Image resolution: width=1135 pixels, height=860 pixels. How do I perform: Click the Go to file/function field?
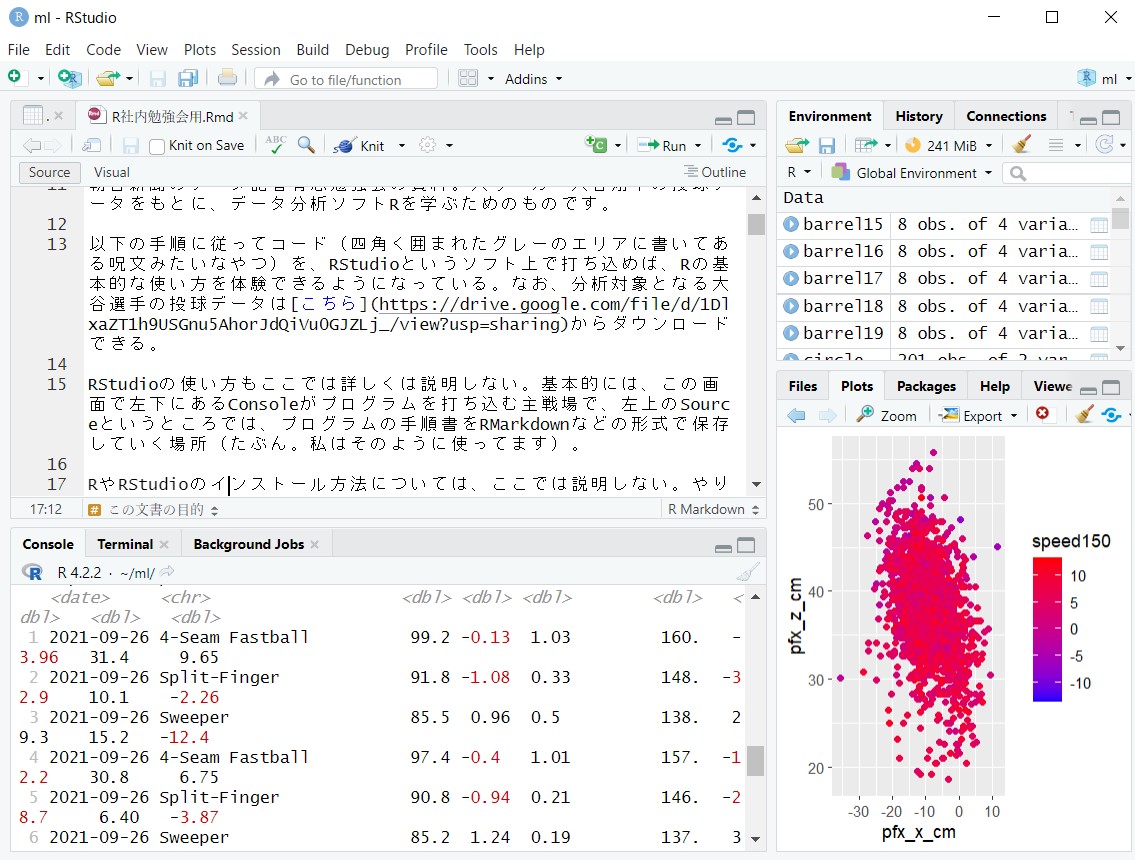point(347,78)
